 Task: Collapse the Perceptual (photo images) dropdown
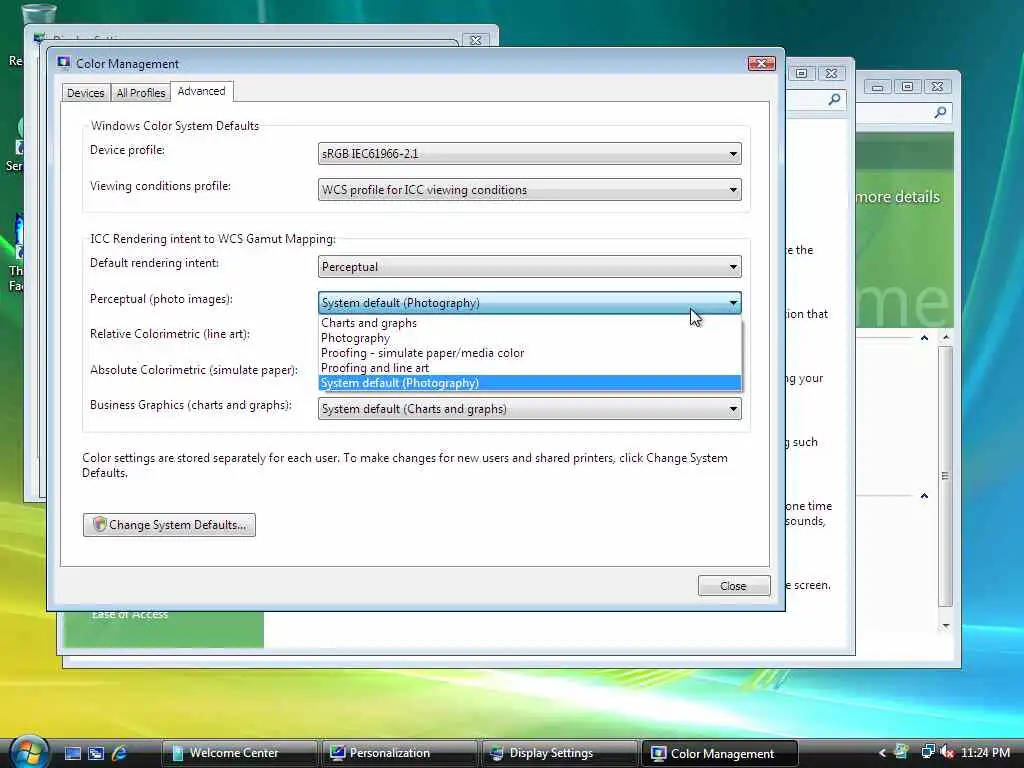530,303
